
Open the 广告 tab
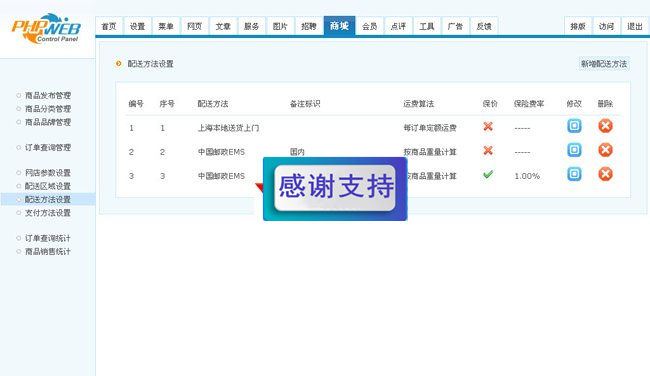[x=456, y=26]
